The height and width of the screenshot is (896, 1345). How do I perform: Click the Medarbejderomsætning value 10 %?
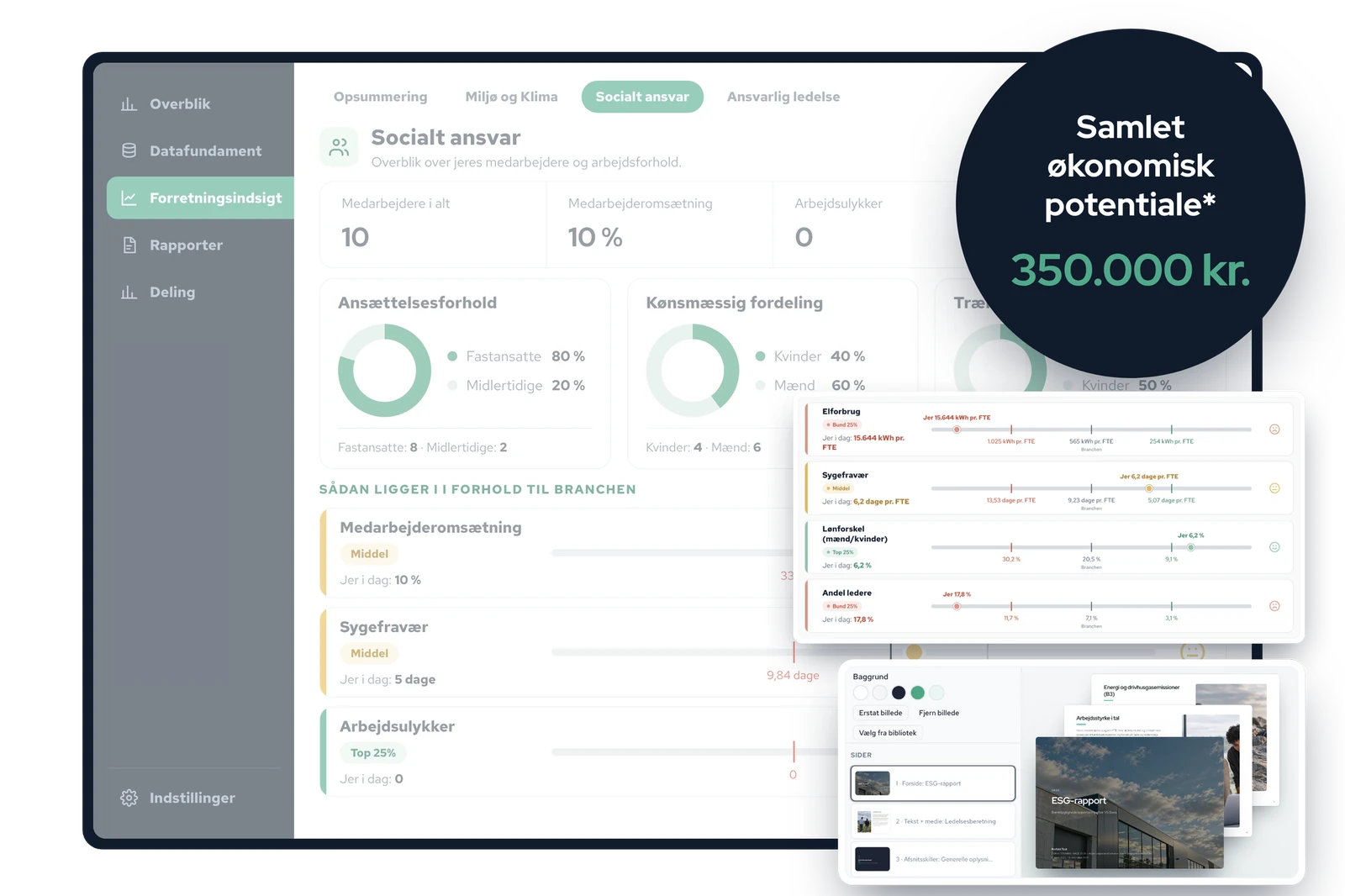tap(595, 238)
